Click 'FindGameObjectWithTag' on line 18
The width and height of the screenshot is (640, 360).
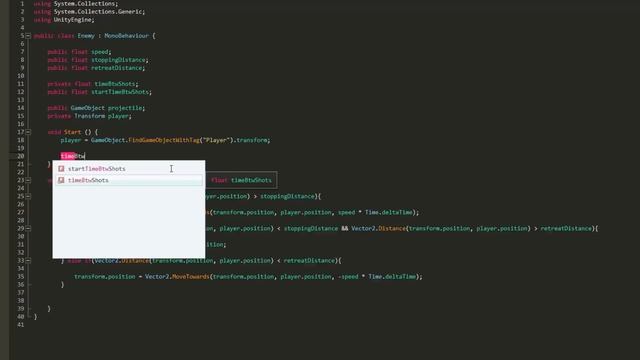(164, 140)
